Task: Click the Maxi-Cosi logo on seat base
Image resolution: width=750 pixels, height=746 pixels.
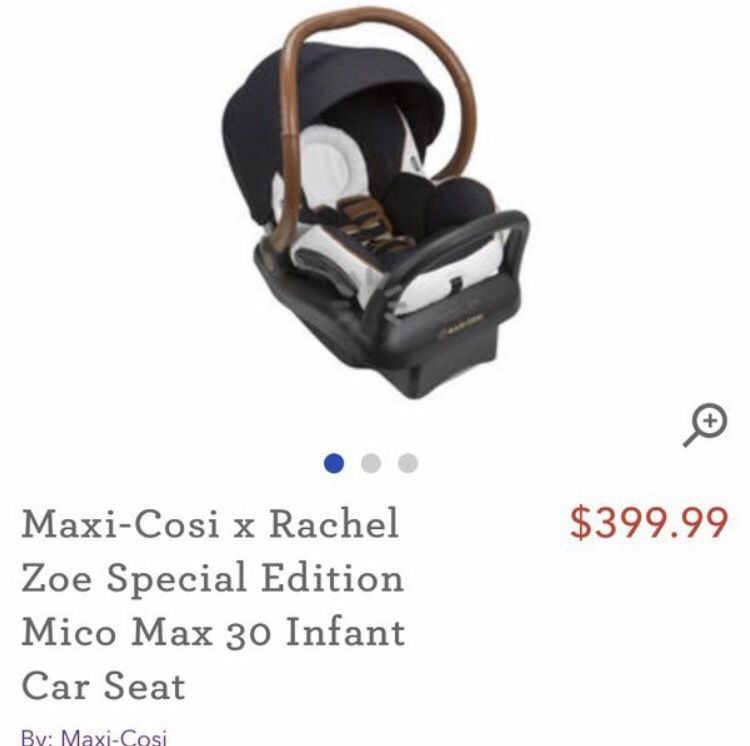Action: (463, 326)
